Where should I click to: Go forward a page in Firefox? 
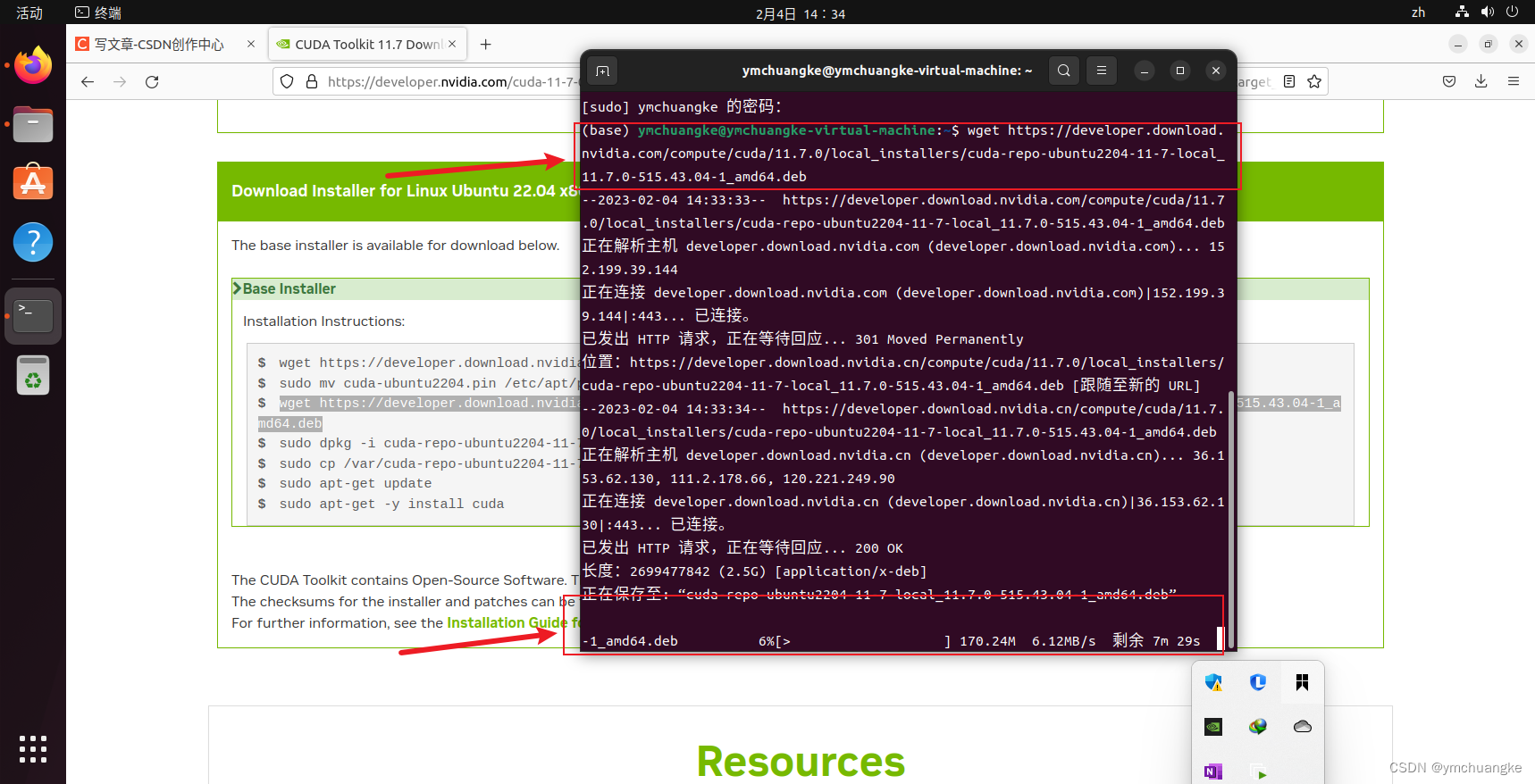tap(120, 81)
